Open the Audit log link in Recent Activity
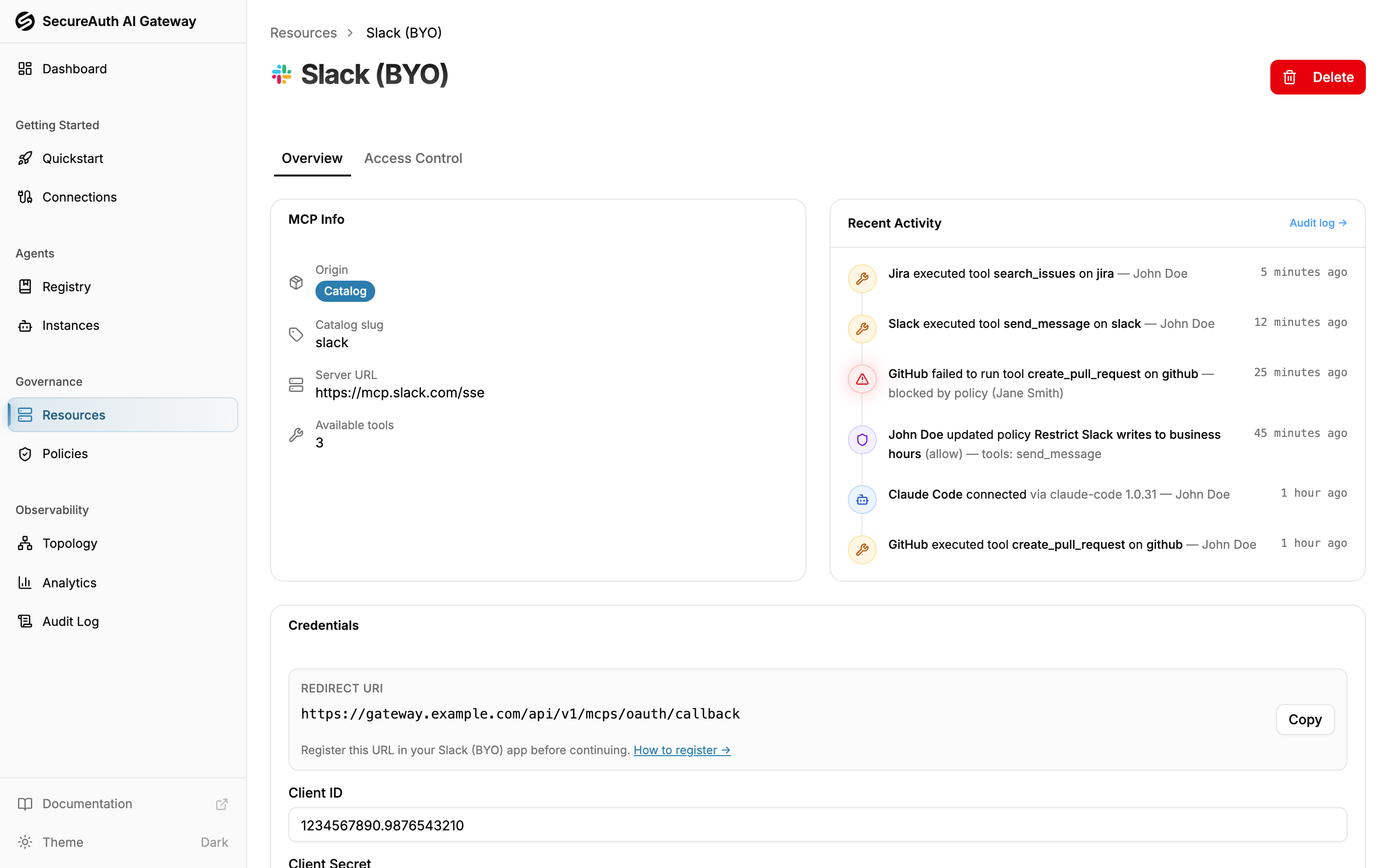 pos(1318,223)
